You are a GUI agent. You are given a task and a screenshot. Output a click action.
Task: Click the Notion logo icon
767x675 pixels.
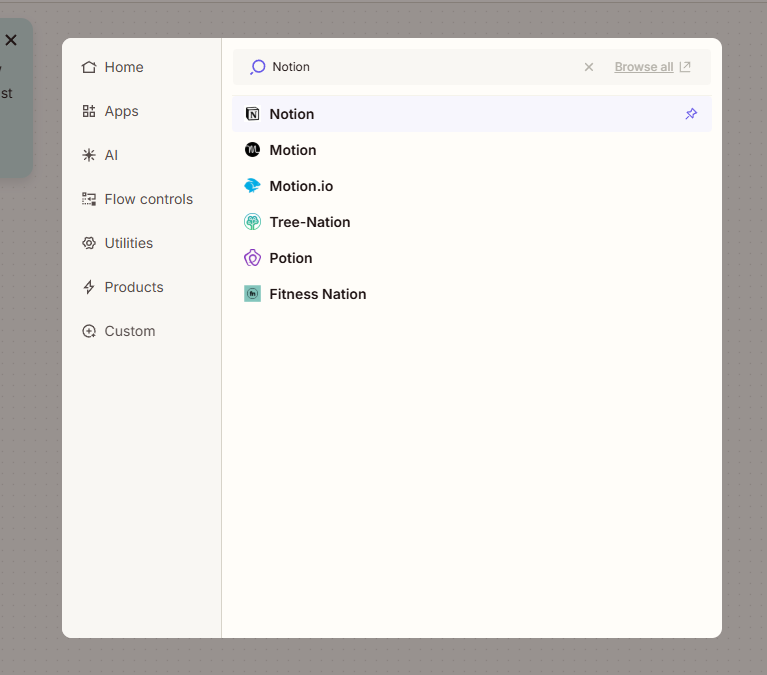point(252,114)
